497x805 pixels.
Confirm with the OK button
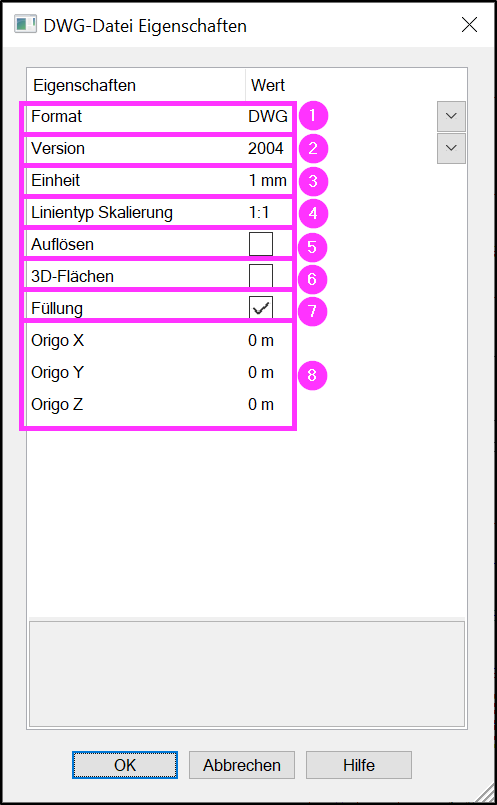(125, 765)
